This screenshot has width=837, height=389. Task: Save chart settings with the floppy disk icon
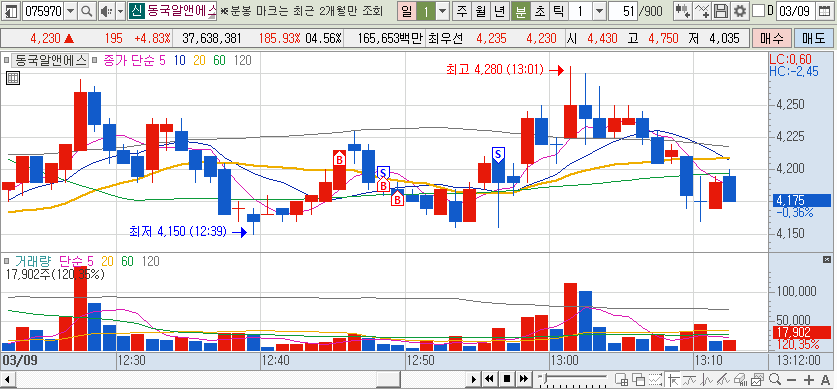(x=721, y=10)
